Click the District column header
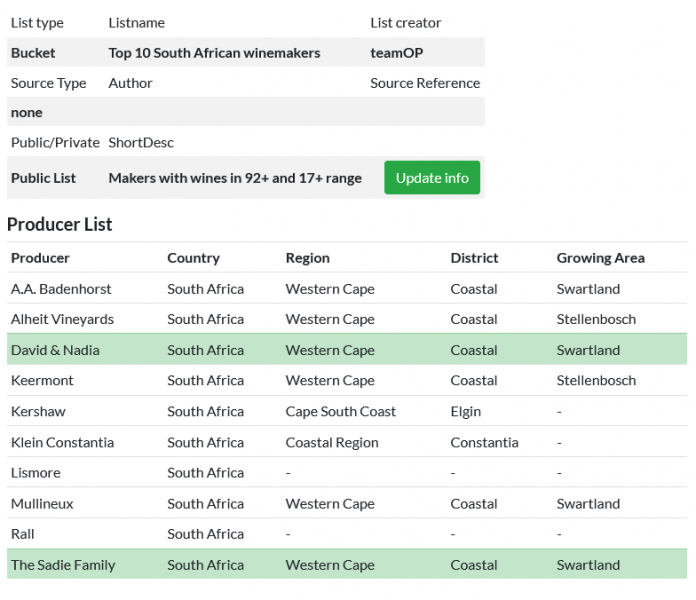This screenshot has height=600, width=696. tap(474, 258)
